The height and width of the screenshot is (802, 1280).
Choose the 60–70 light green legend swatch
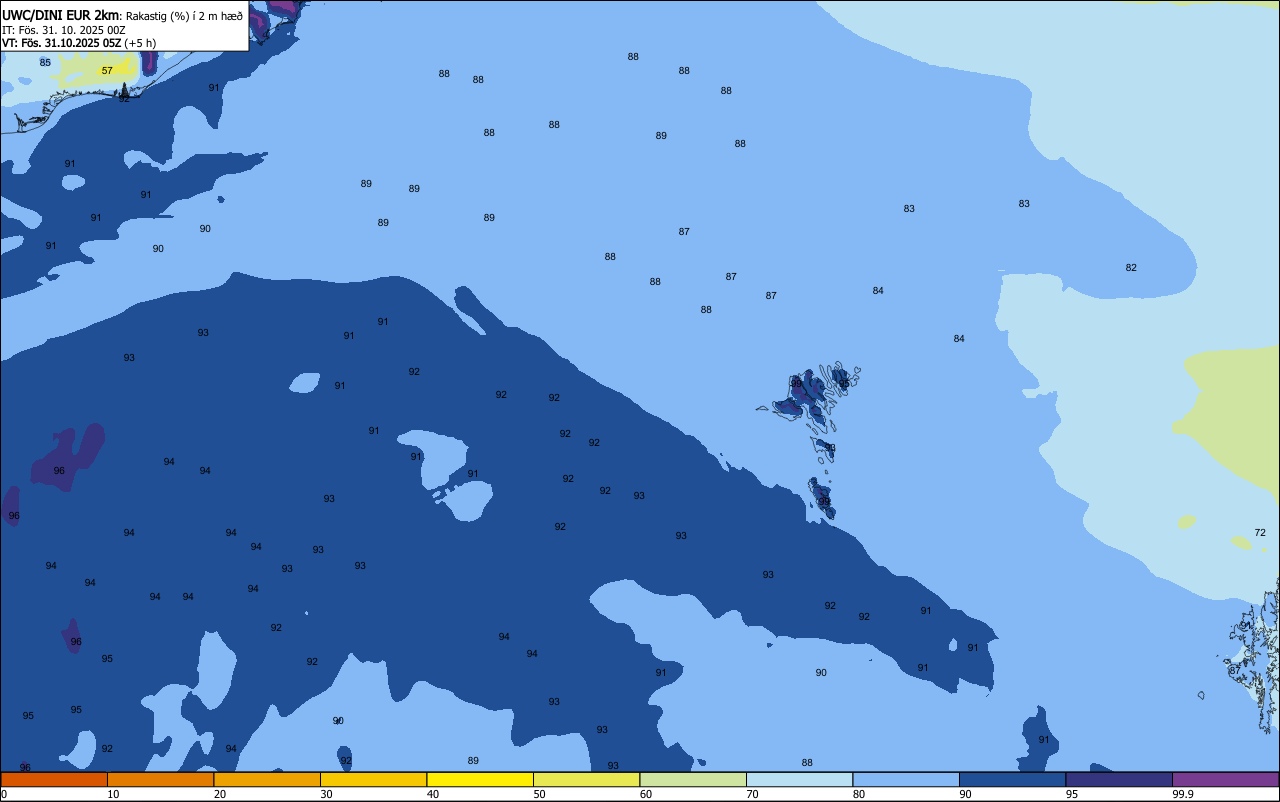tap(693, 779)
